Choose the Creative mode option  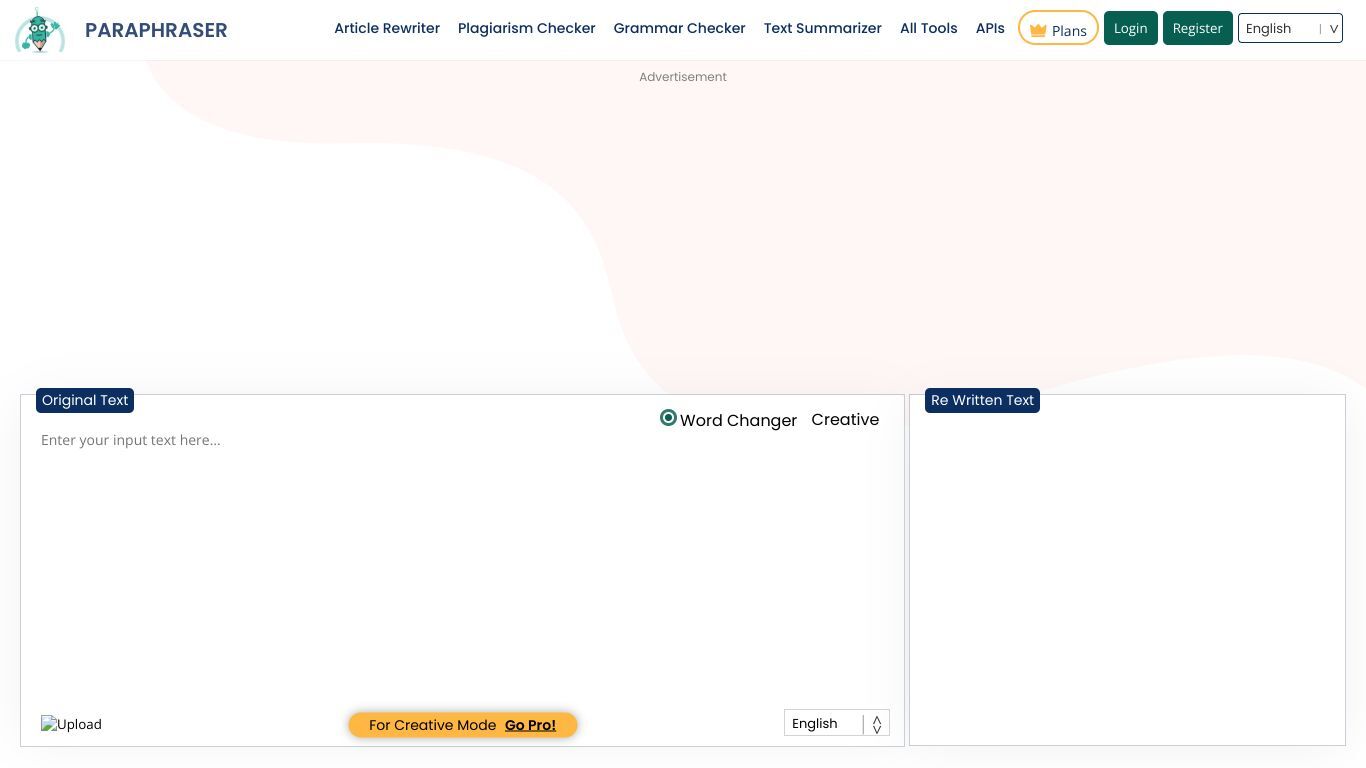click(845, 420)
